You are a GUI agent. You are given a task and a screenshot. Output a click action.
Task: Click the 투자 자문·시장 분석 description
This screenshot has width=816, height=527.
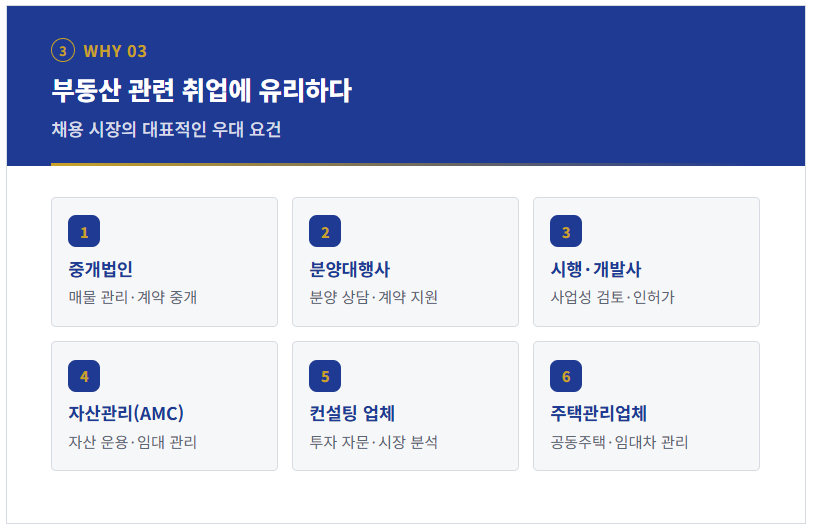point(374,442)
